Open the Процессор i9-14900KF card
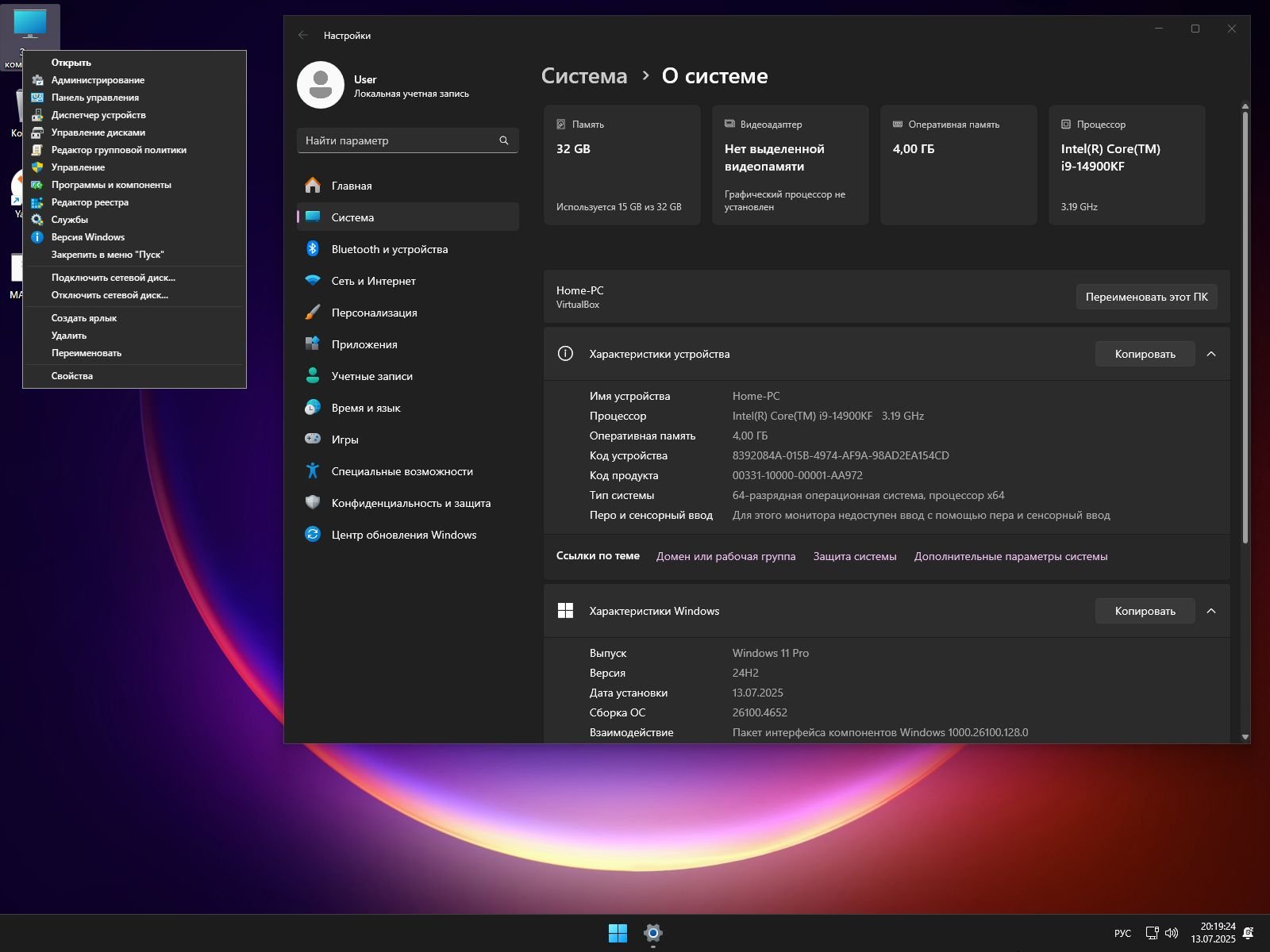The image size is (1270, 952). click(1127, 165)
